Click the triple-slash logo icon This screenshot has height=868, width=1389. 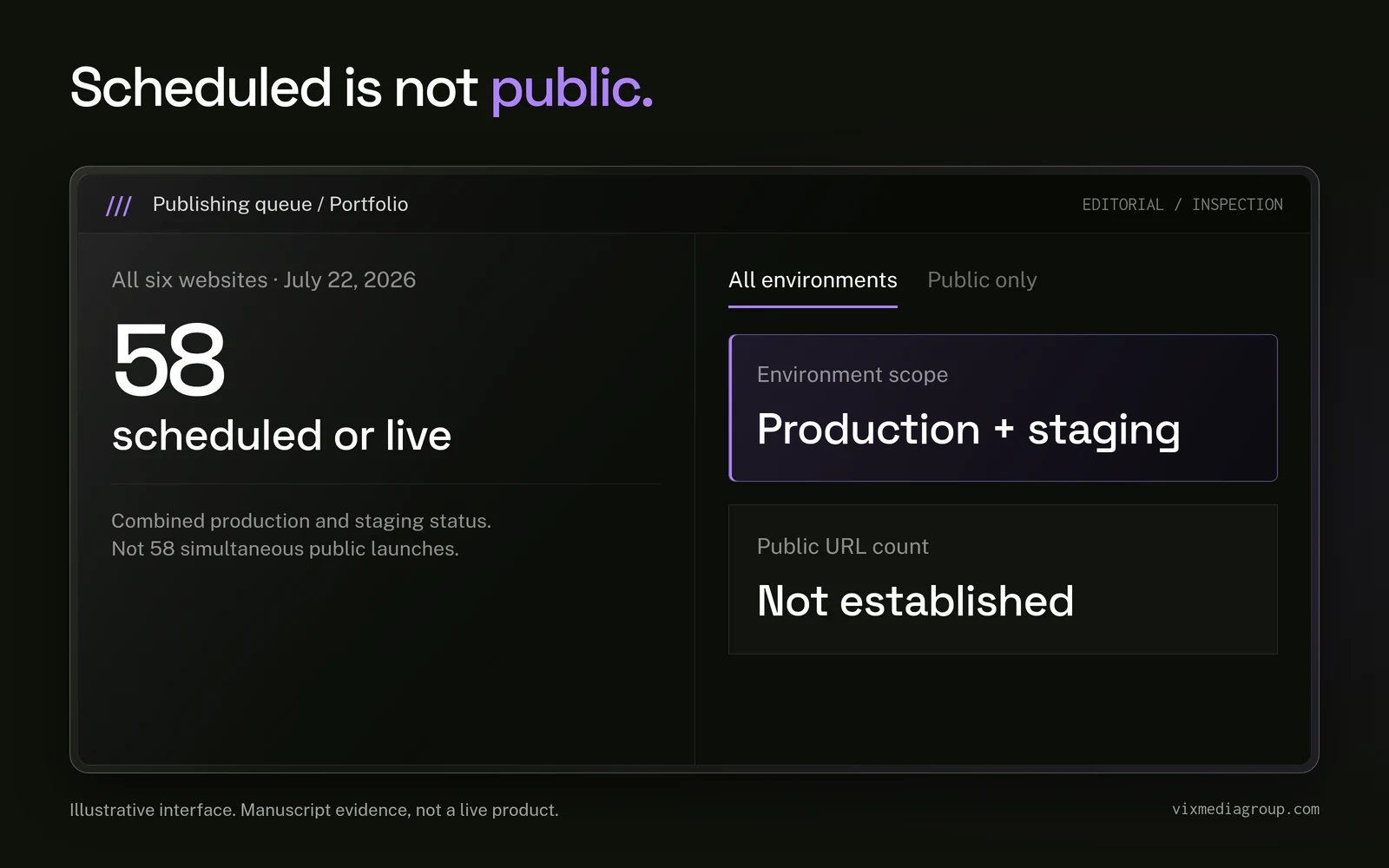click(x=119, y=206)
